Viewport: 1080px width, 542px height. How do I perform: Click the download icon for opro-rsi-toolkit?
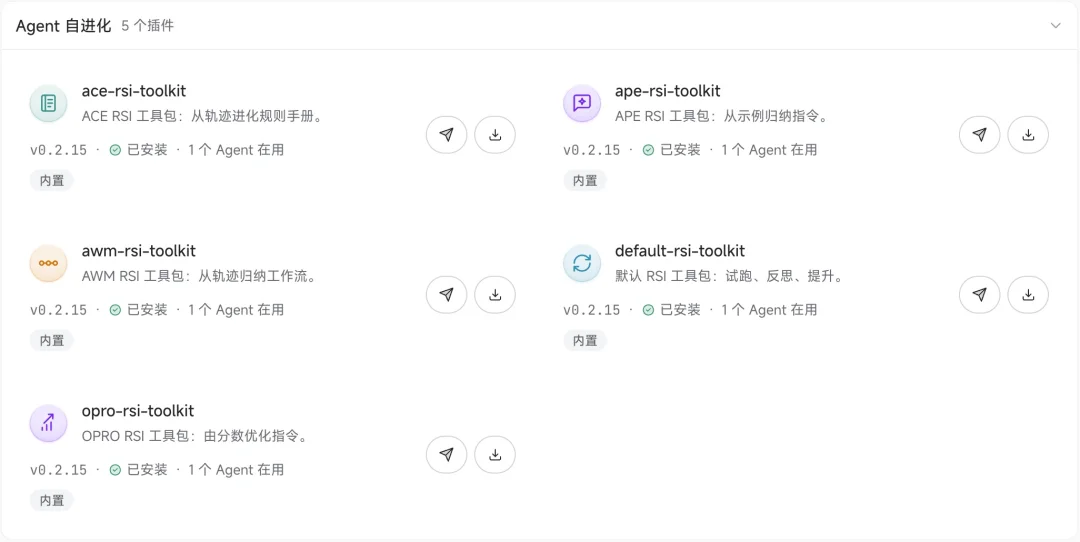pyautogui.click(x=495, y=455)
